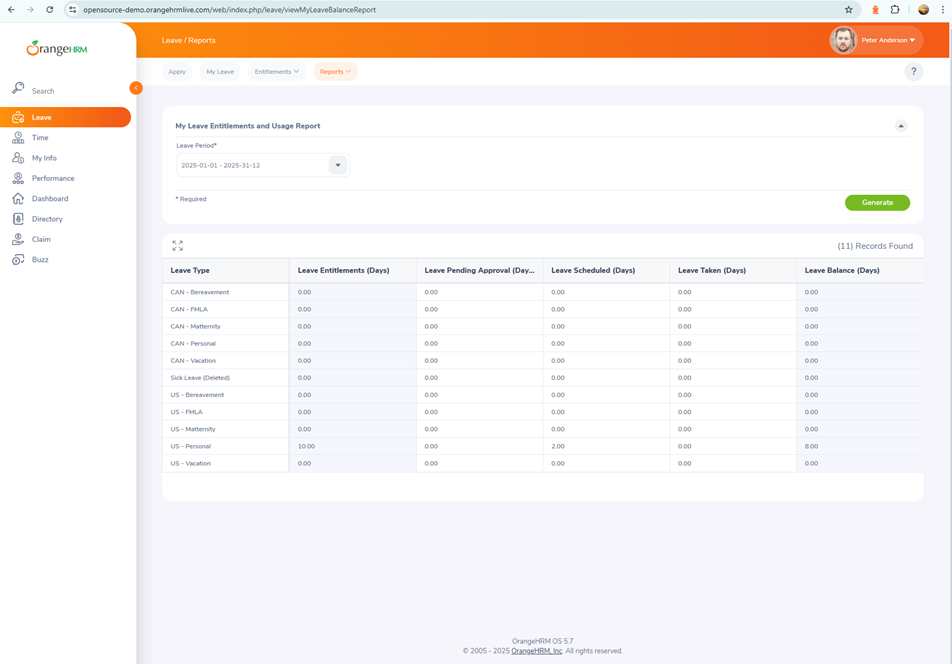Open the Reports dropdown menu
Image resolution: width=952 pixels, height=664 pixels.
click(335, 72)
